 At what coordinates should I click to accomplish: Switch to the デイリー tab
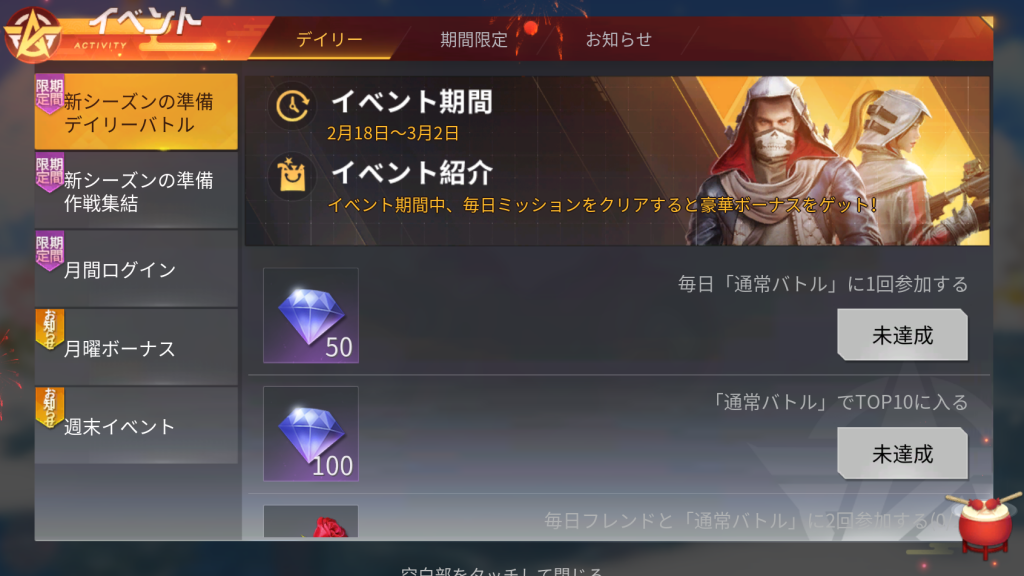tap(329, 40)
